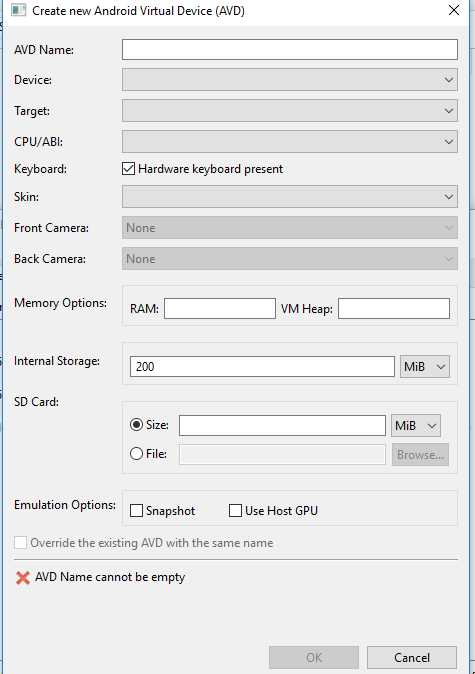Open the Skin dropdown
This screenshot has height=674, width=475.
289,196
